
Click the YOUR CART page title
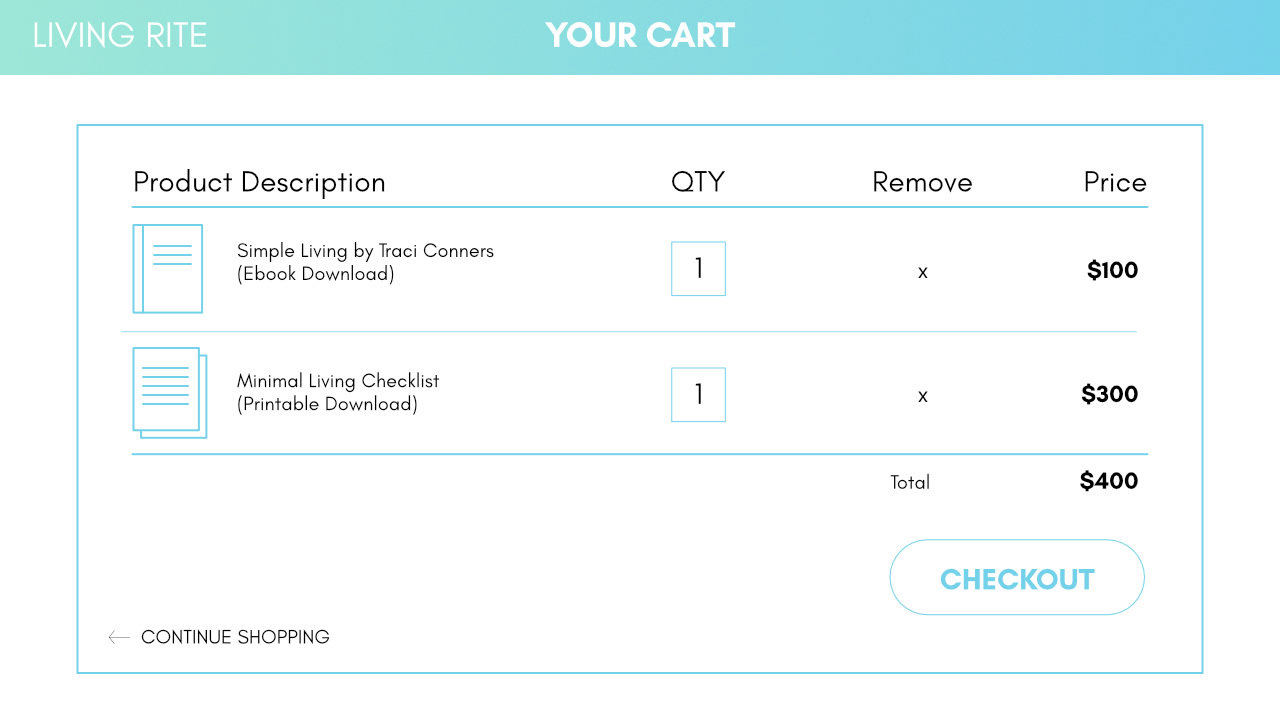point(640,35)
